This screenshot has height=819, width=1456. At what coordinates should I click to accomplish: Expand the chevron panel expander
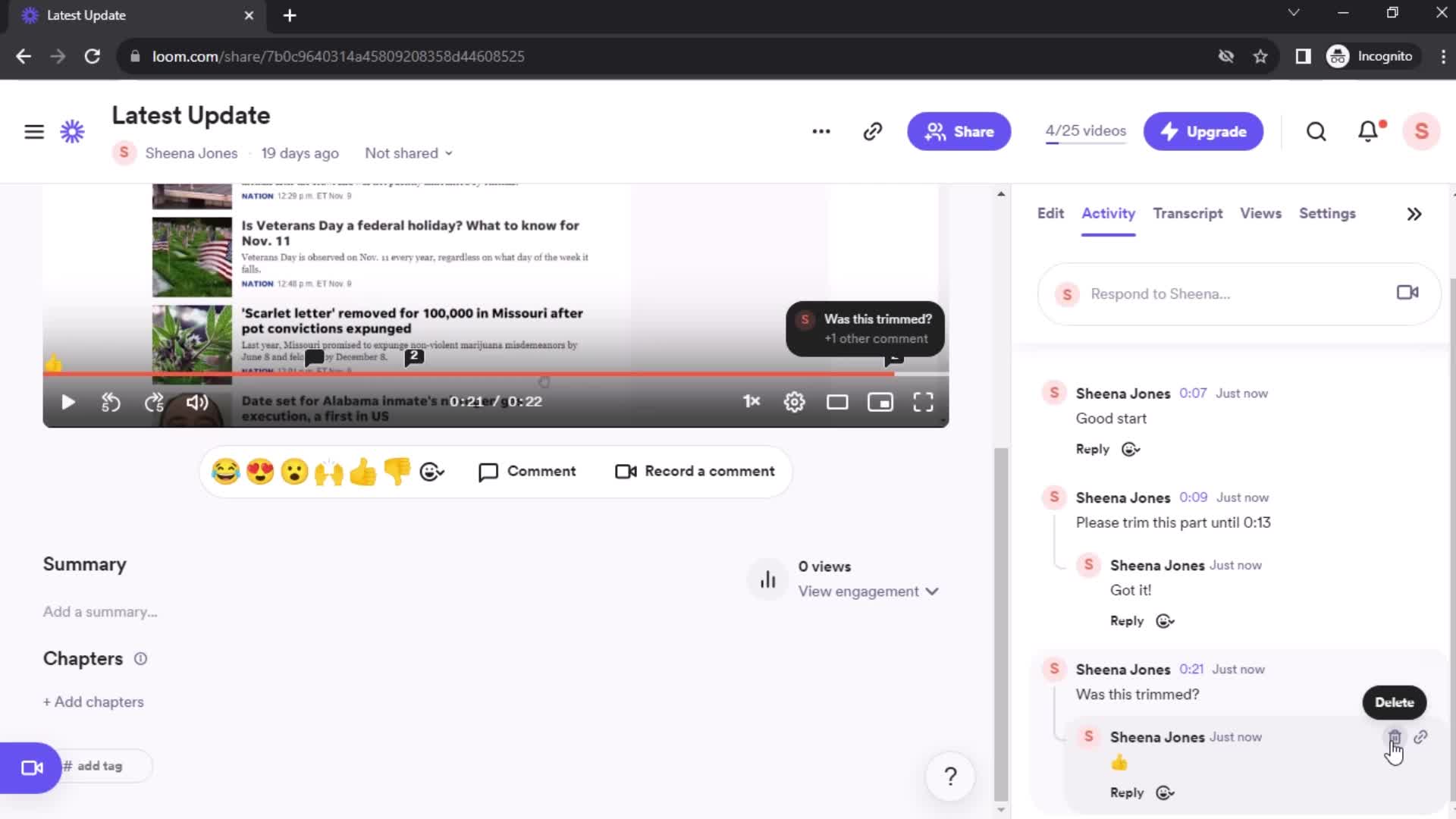(x=1414, y=213)
